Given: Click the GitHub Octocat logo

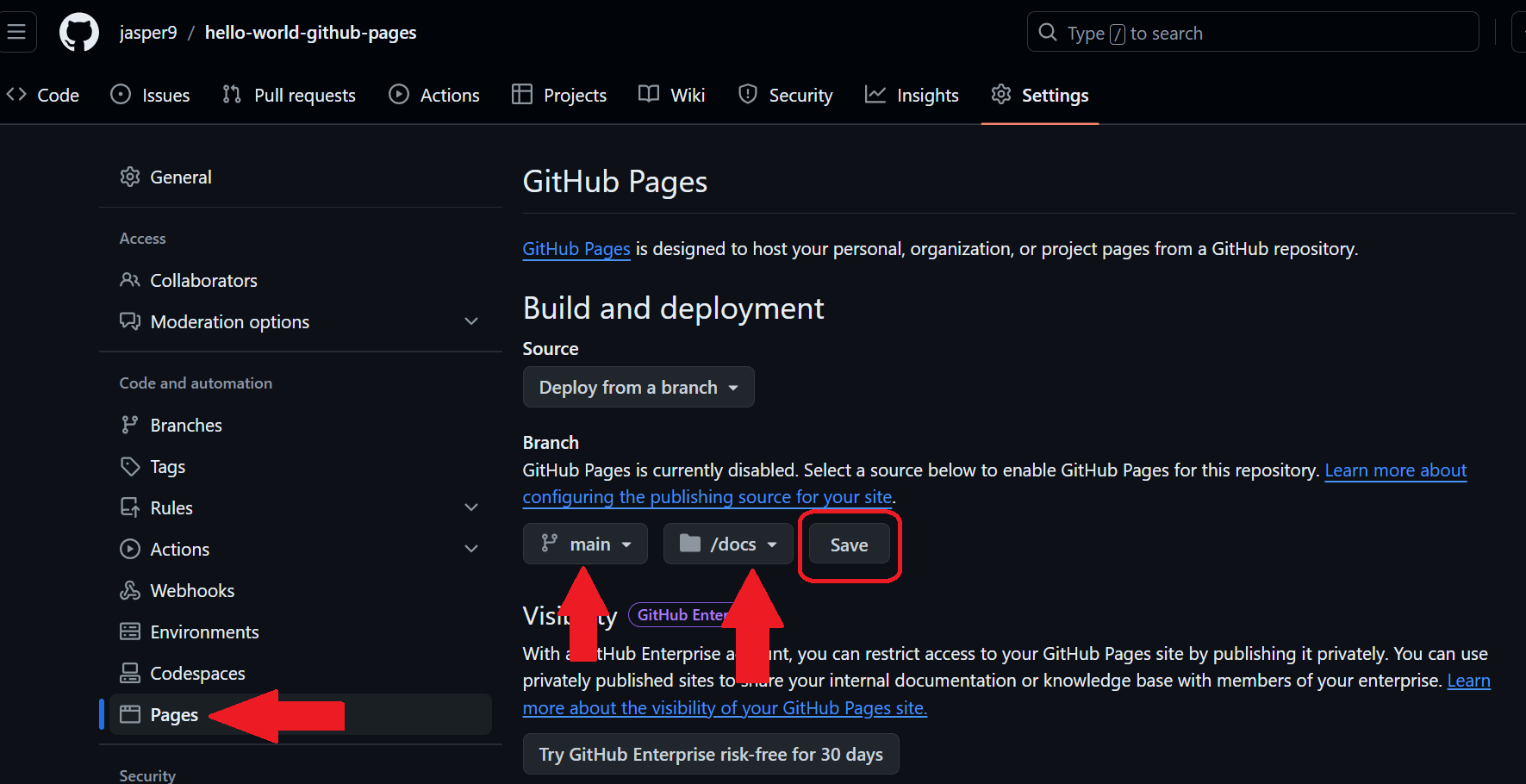Looking at the screenshot, I should coord(78,33).
